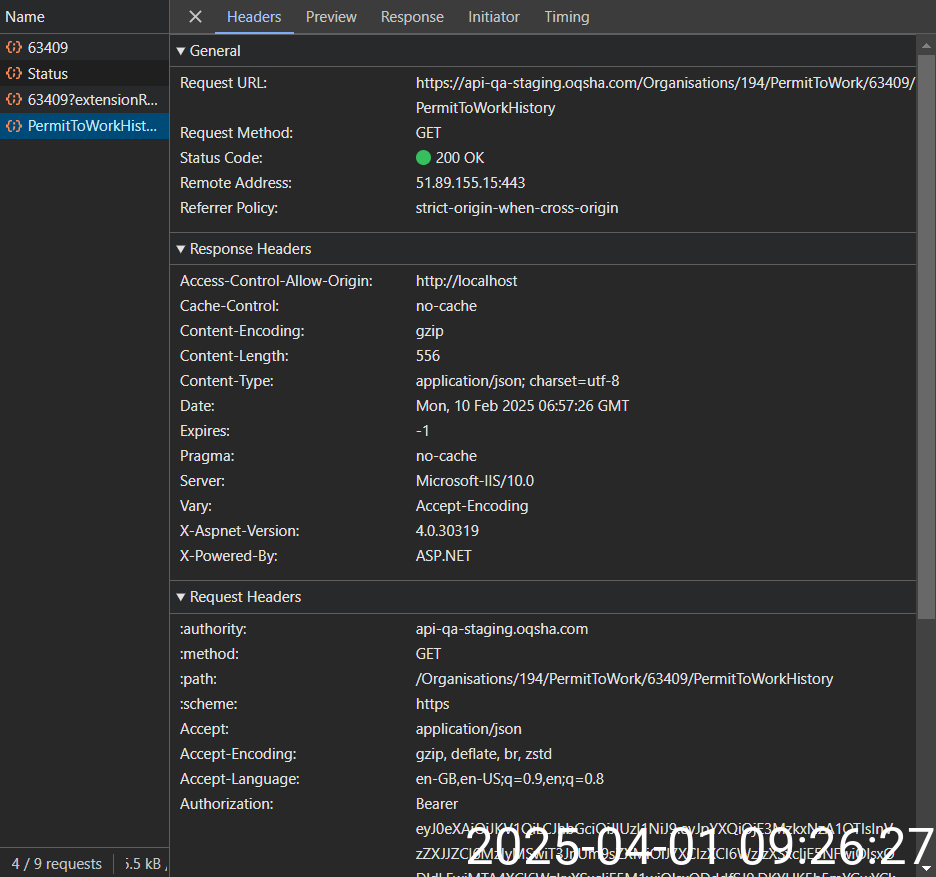Collapse the General section
Screen dimensions: 936x877
coord(181,51)
